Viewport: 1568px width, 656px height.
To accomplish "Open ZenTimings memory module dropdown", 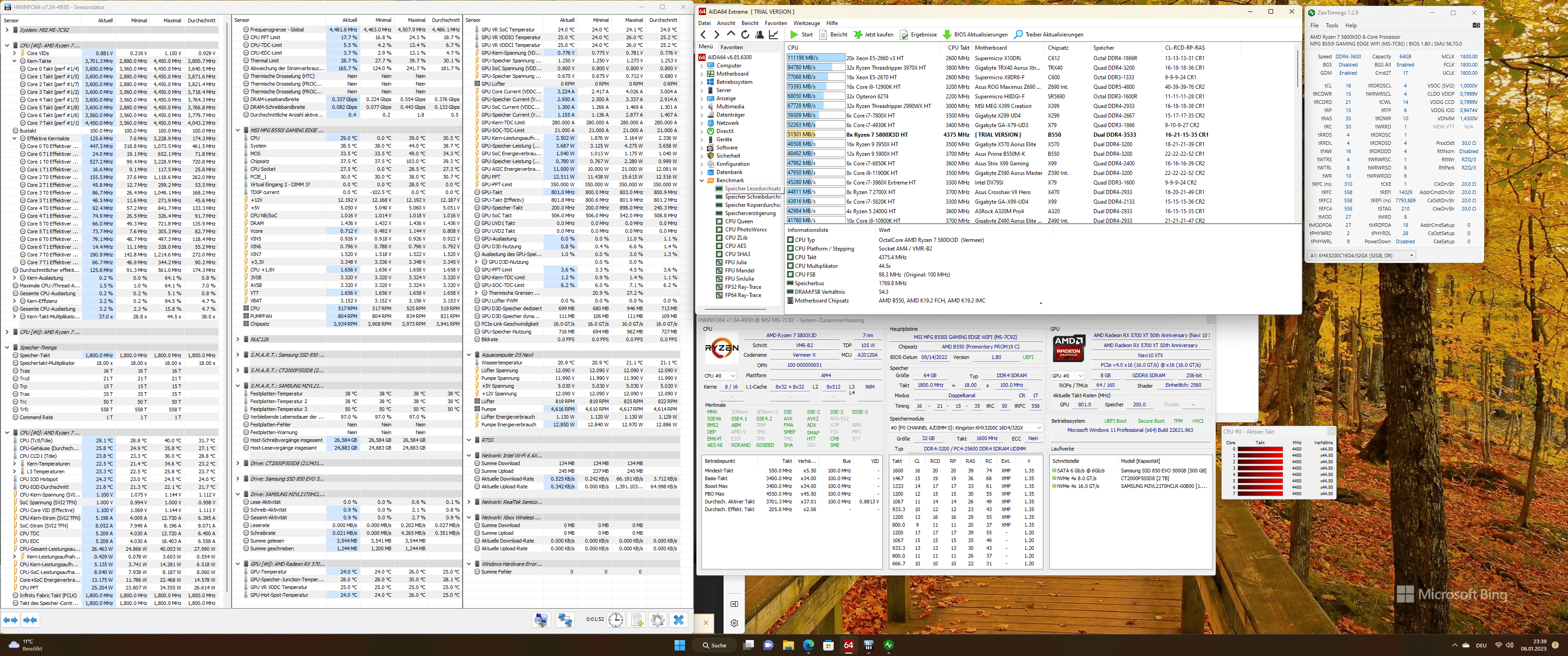I will (x=1362, y=256).
